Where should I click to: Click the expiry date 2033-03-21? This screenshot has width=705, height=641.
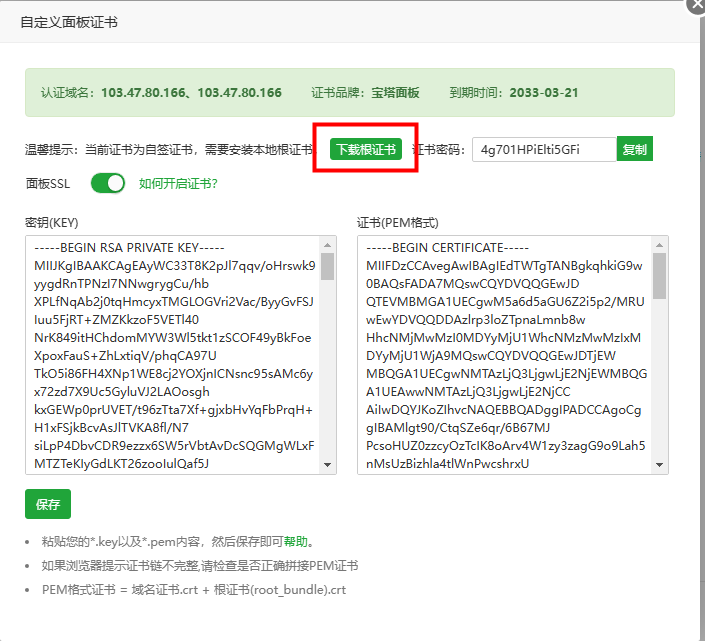coord(544,93)
